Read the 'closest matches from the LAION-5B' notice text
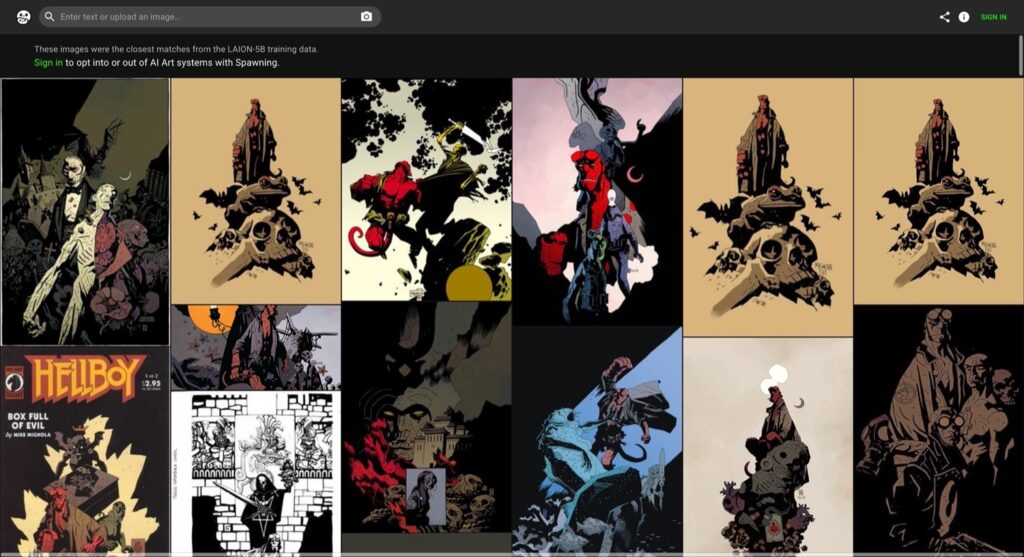Viewport: 1024px width, 557px height. point(176,49)
